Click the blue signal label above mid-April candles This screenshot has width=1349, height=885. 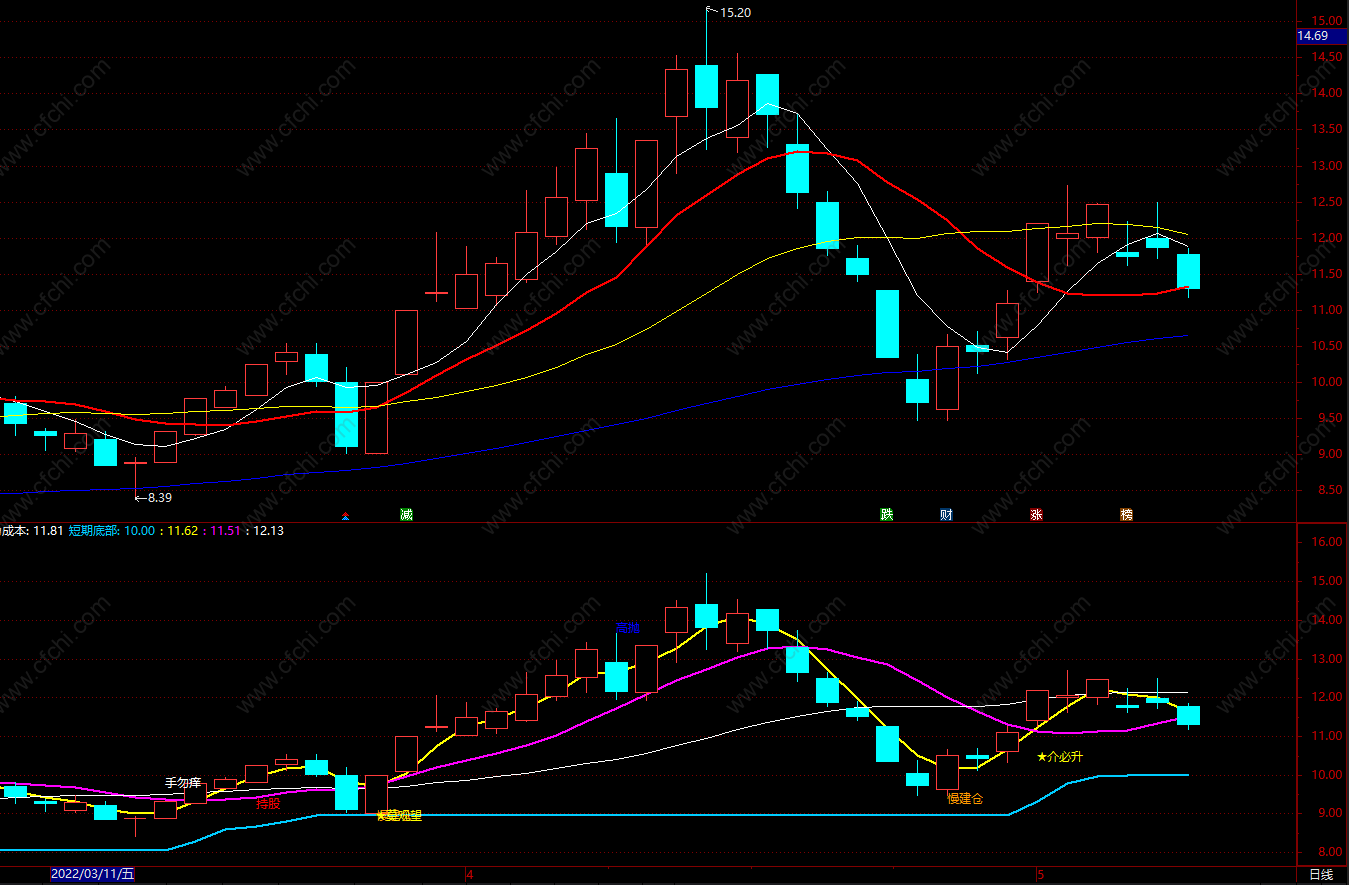[627, 628]
